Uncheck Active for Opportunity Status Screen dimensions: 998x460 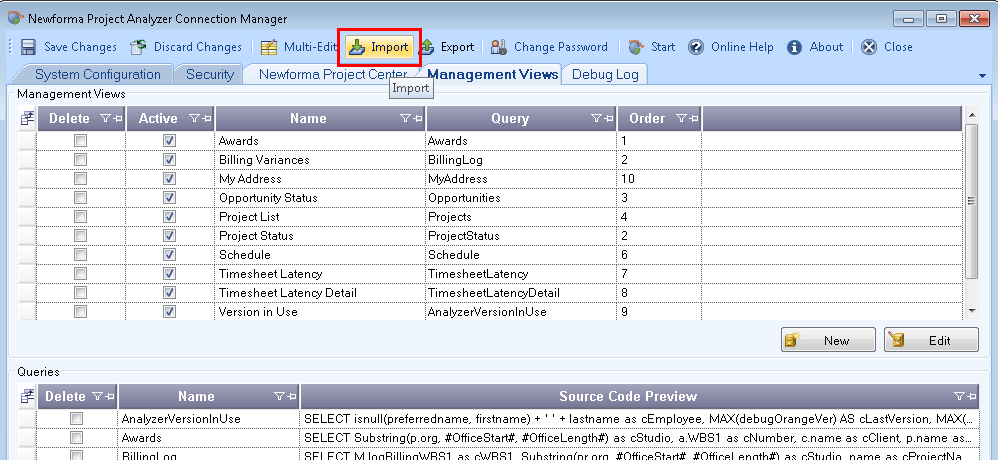point(169,198)
